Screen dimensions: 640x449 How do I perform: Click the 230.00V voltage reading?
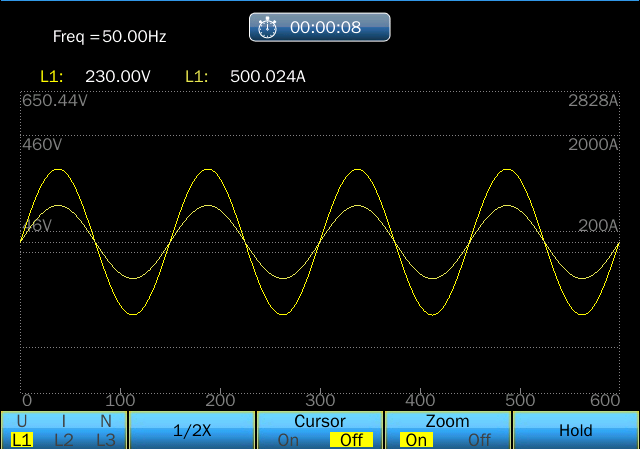[116, 75]
